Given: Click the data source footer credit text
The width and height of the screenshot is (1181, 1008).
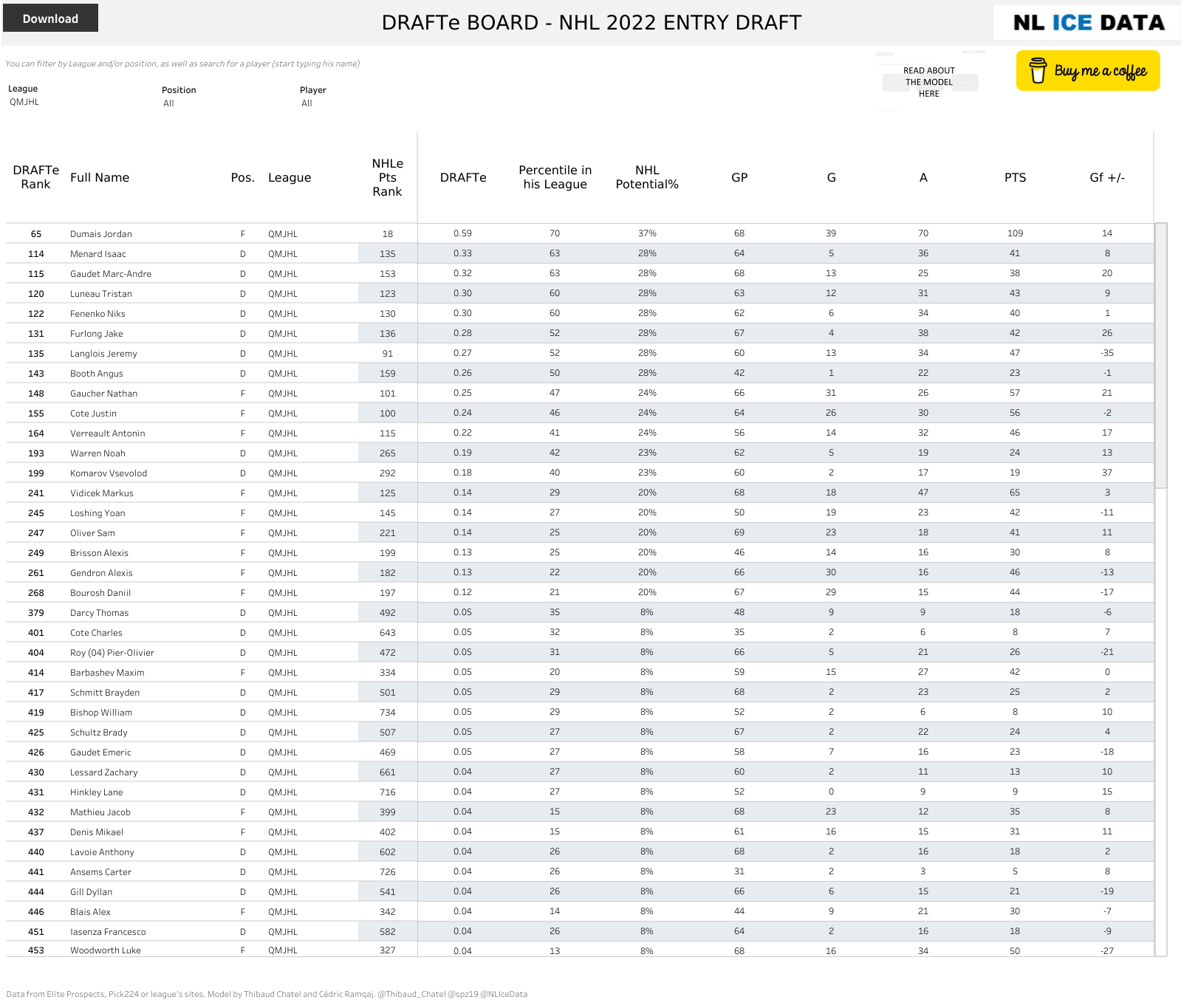Looking at the screenshot, I should 267,994.
